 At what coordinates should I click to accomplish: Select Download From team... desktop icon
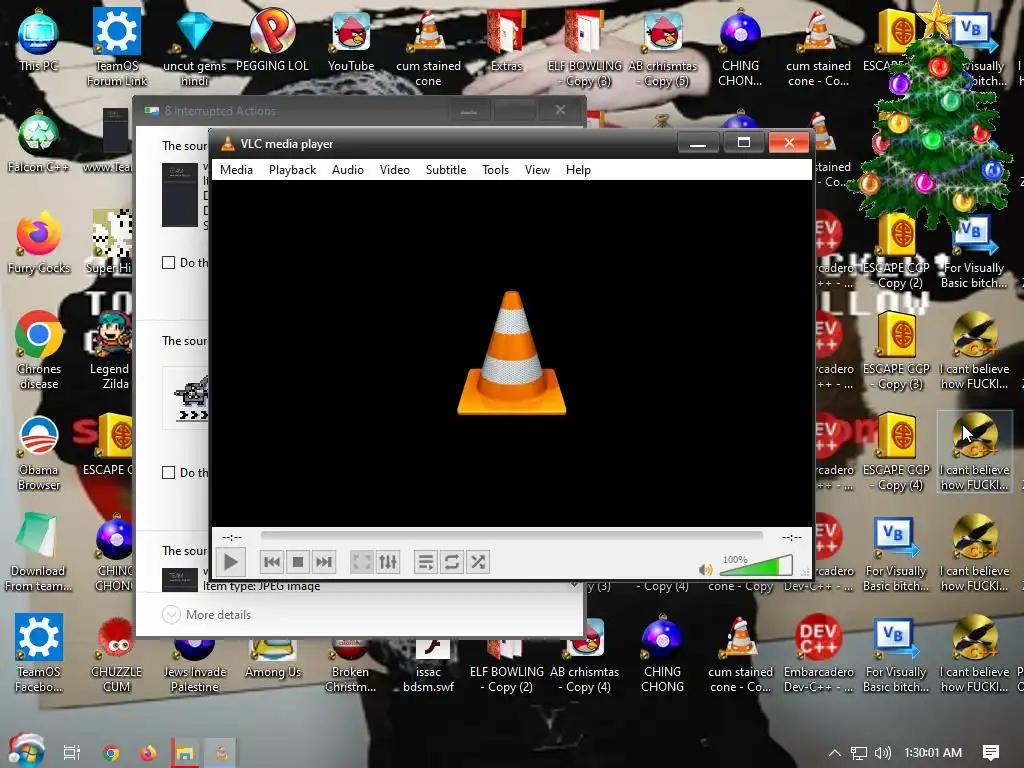pos(38,552)
